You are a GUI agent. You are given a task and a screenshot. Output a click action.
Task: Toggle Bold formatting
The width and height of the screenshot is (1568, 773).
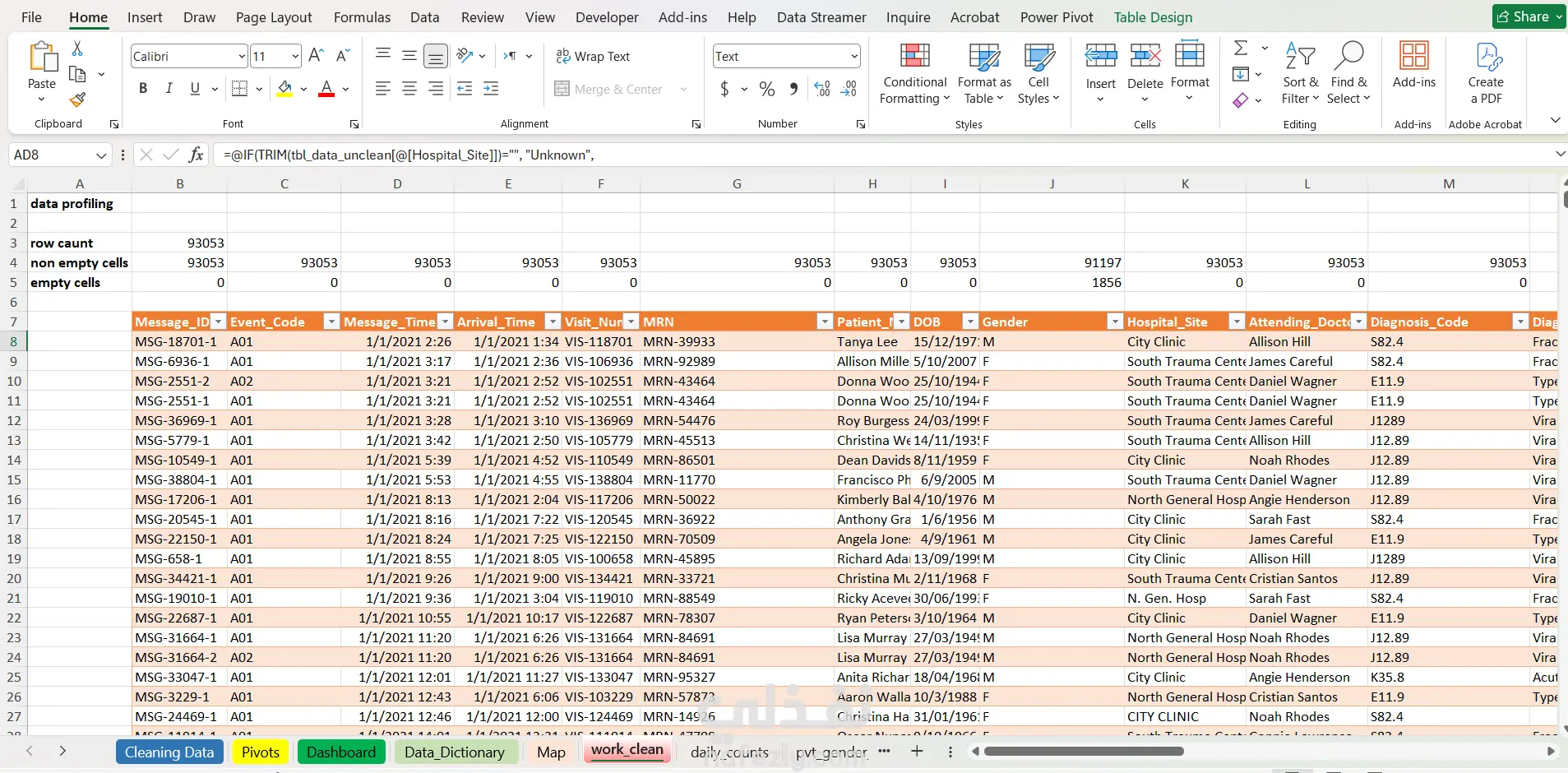pos(143,89)
